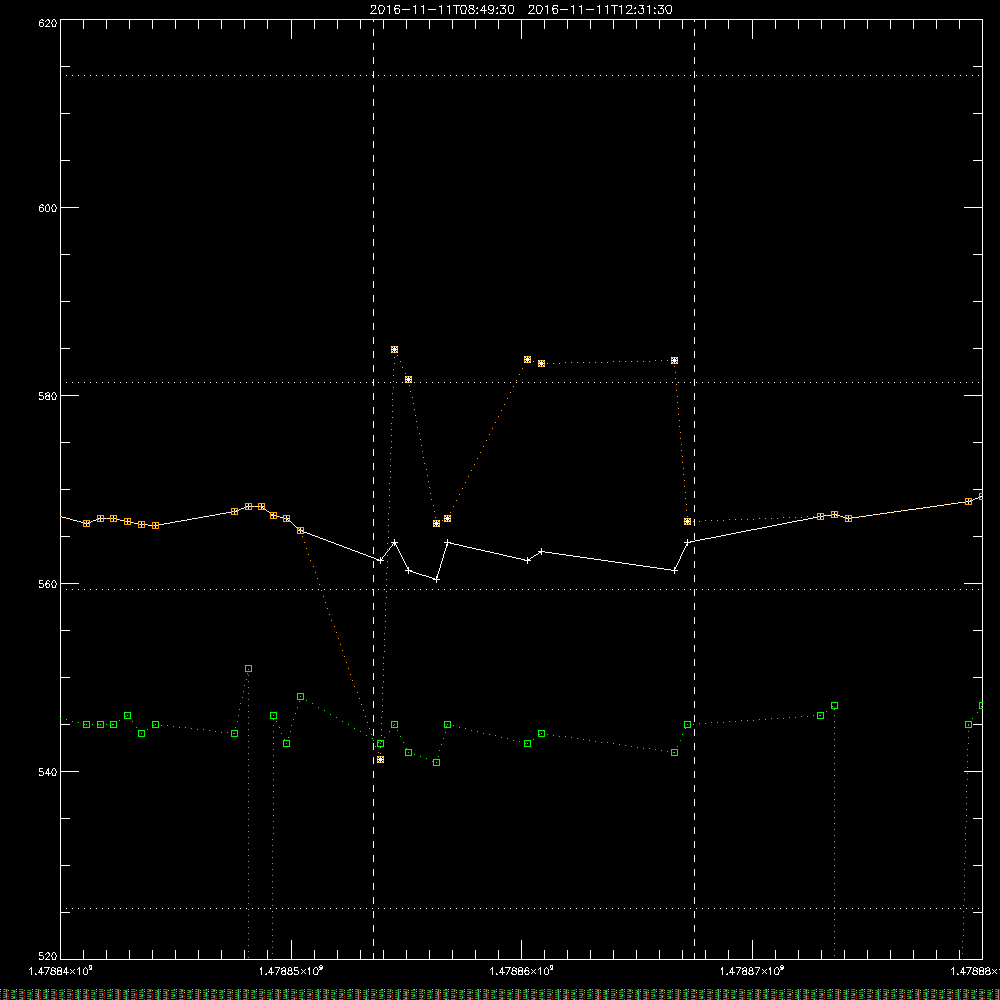This screenshot has width=1000, height=1000.
Task: Pick the lowest white plus marker near 560
Action: 437,580
